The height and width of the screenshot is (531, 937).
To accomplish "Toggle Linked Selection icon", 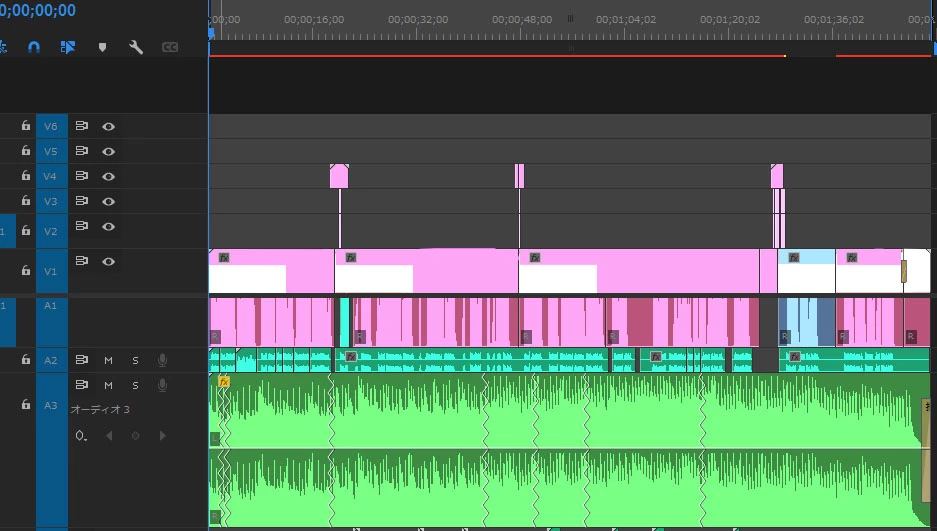I will pyautogui.click(x=68, y=47).
